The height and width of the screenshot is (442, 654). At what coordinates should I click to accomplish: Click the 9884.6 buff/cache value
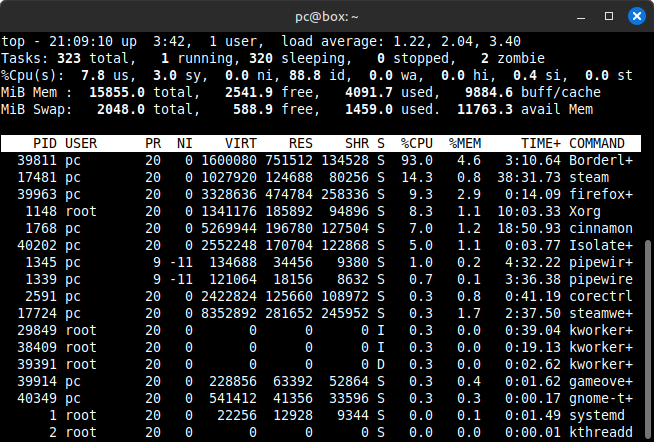[x=489, y=93]
